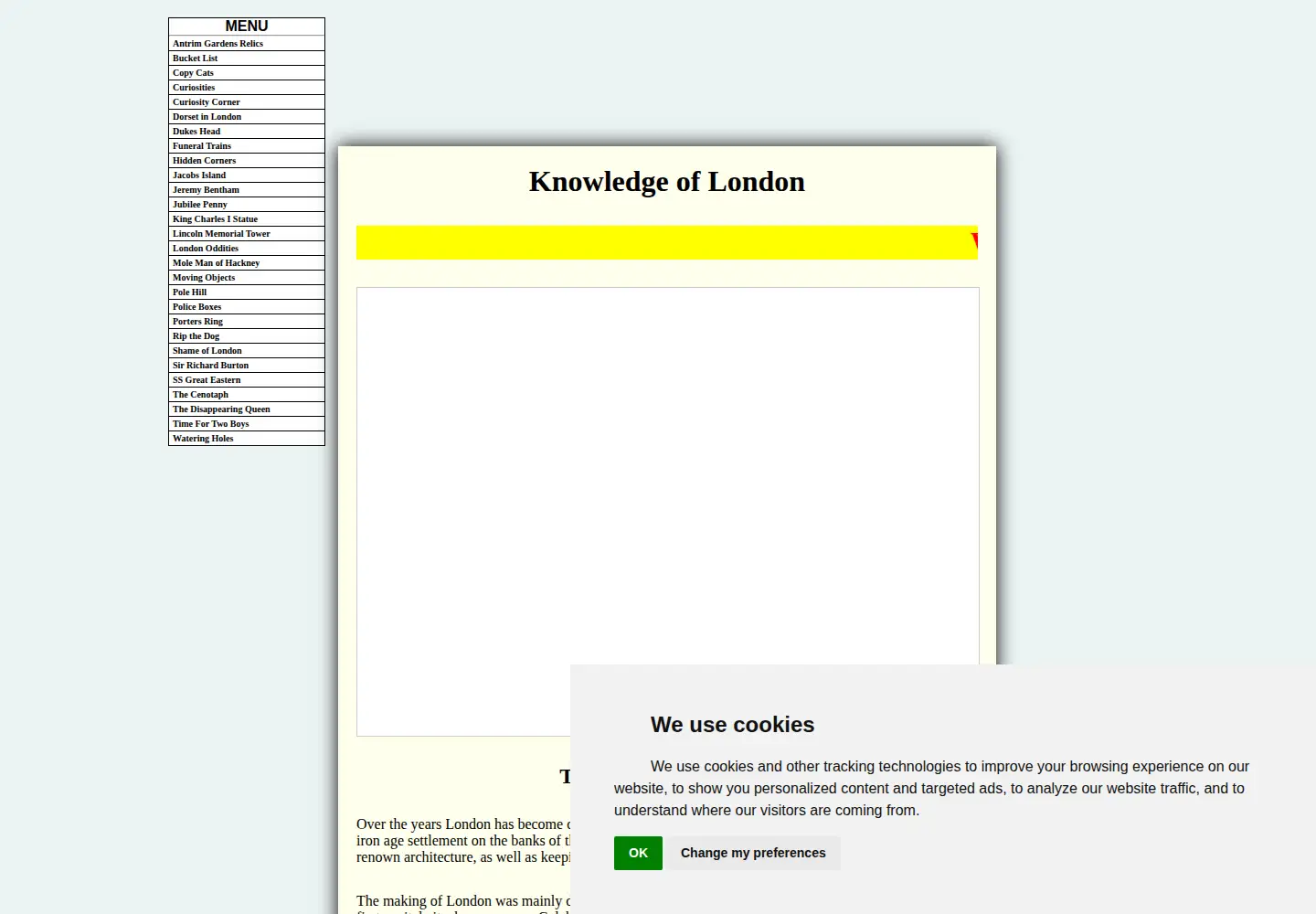Go to Copy Cats page
Screen dimensions: 1316x914
pos(247,73)
